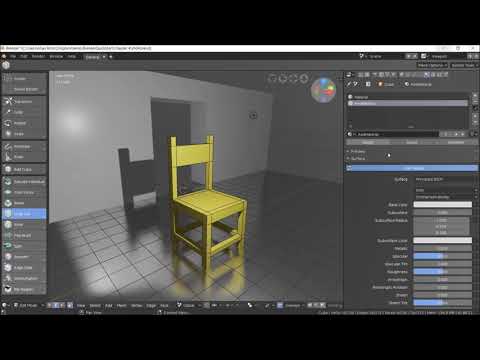Screen dimensions: 480x360
Task: Select the Smooth tool
Action: [x=24, y=257]
